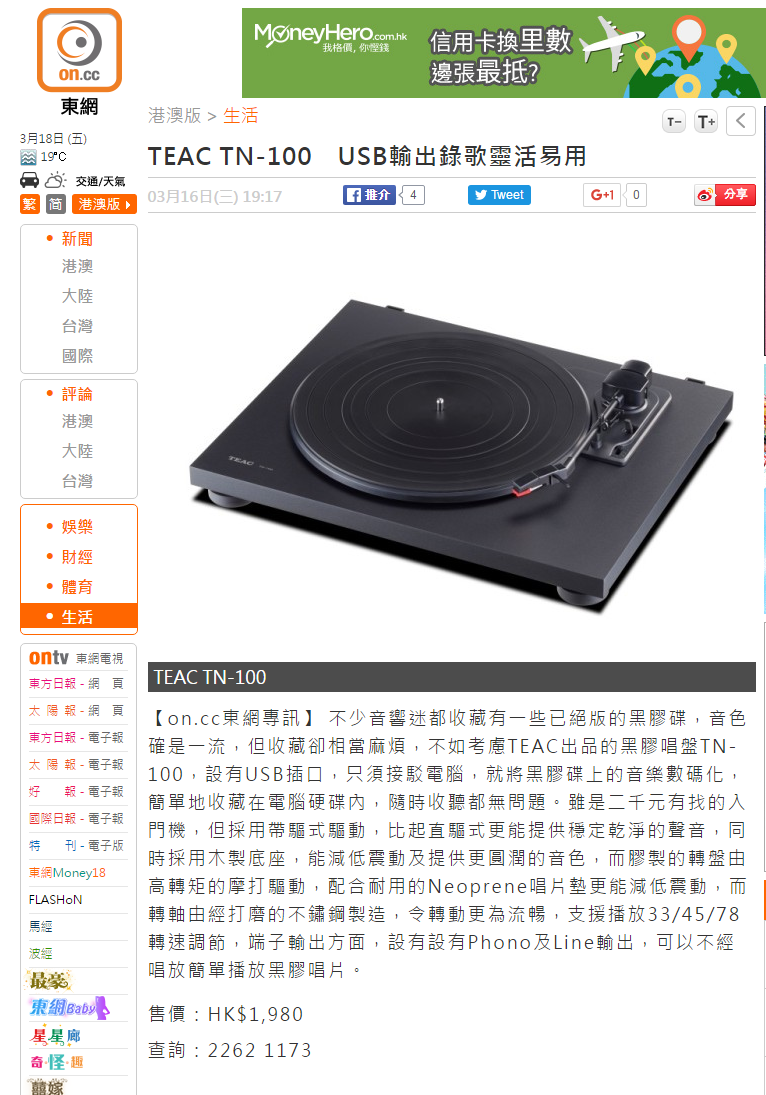Increase font size with T+ icon
This screenshot has width=766, height=1095.
pyautogui.click(x=706, y=122)
